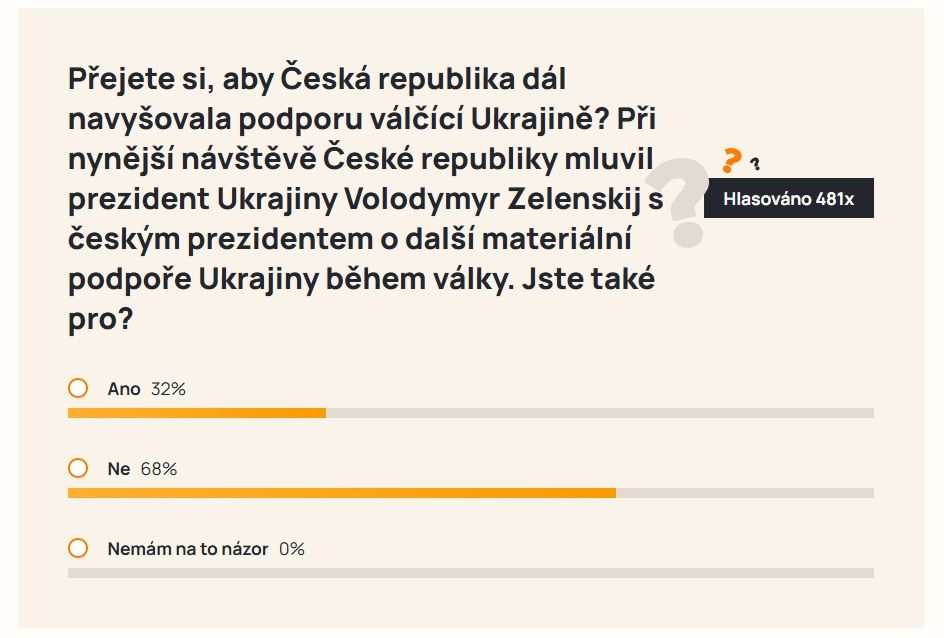
Task: Click the gray unfilled part of Ano bar
Action: coord(600,413)
